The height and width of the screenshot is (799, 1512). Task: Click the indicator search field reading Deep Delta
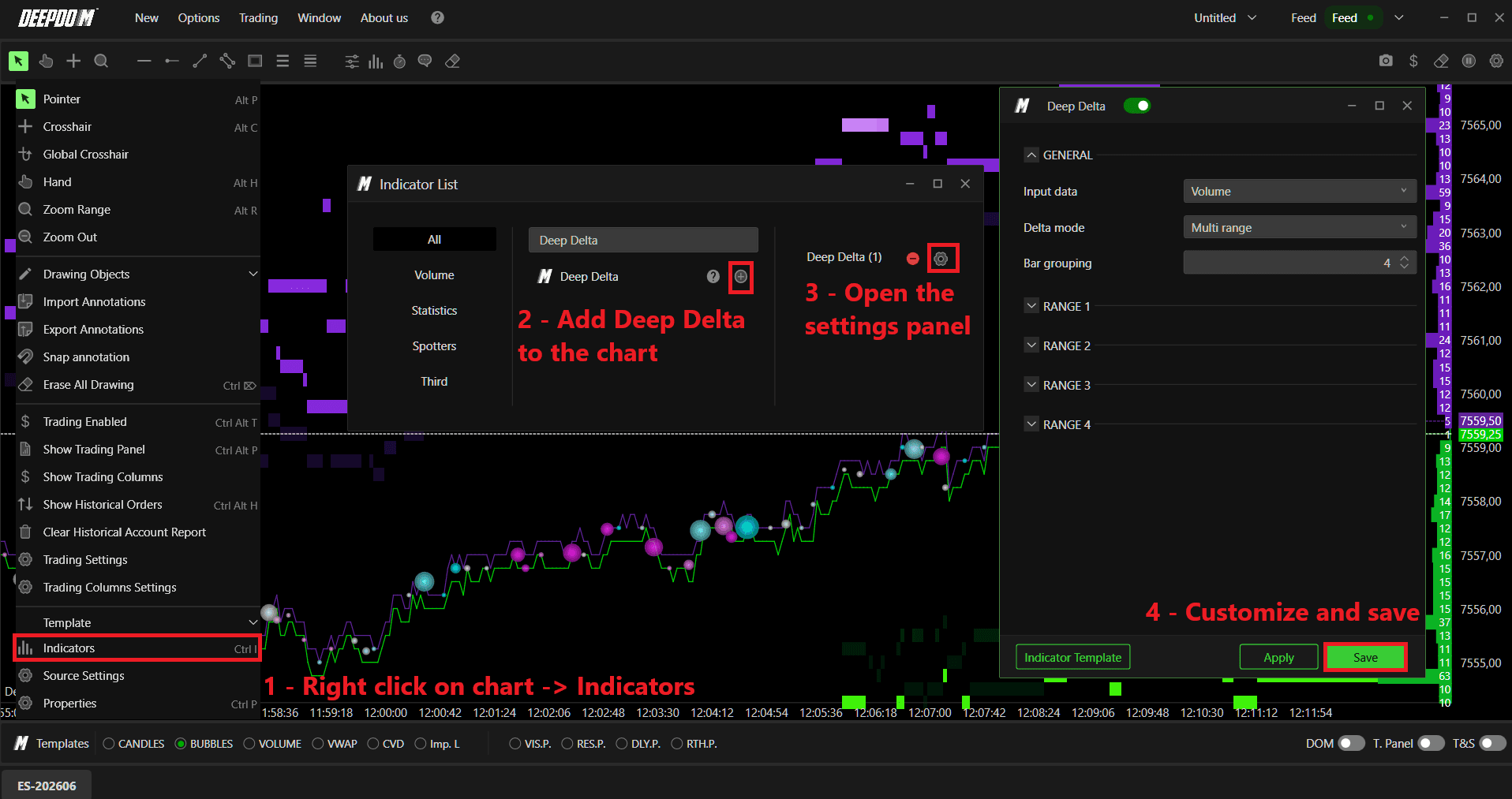coord(643,240)
